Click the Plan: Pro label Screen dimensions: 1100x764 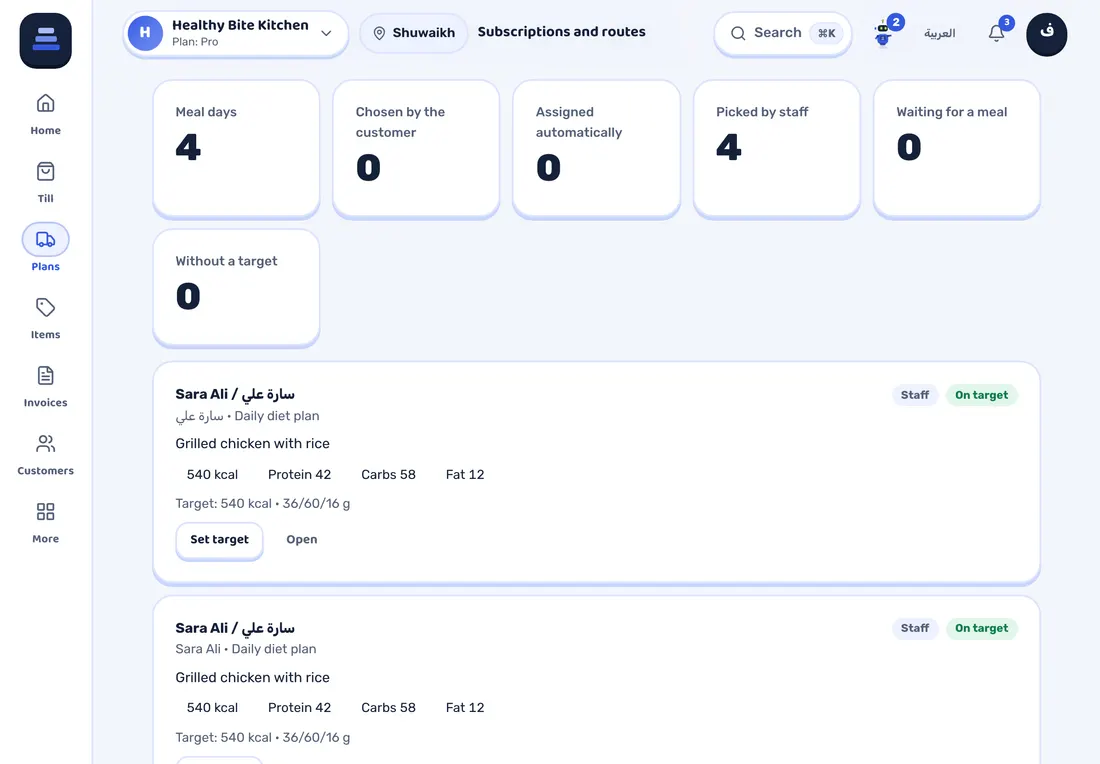coord(195,42)
